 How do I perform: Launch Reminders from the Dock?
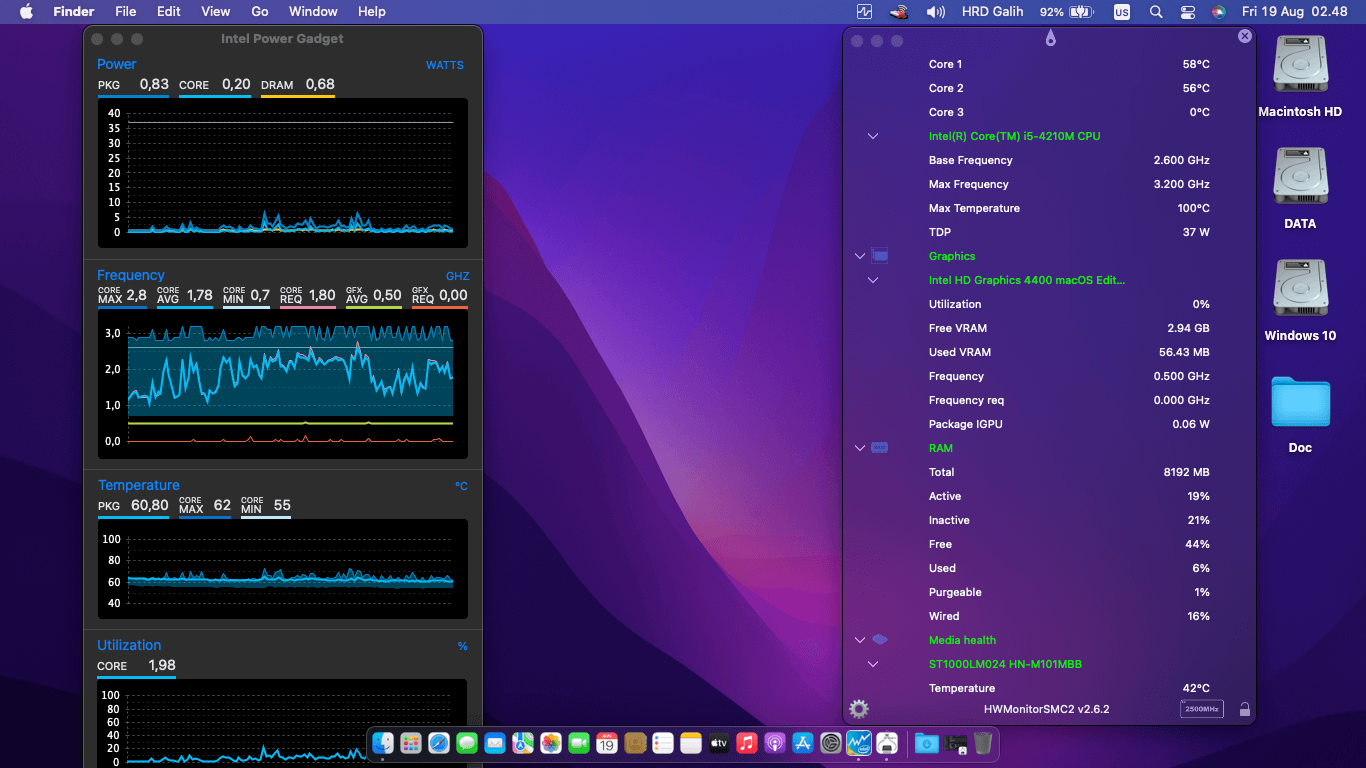tap(663, 743)
